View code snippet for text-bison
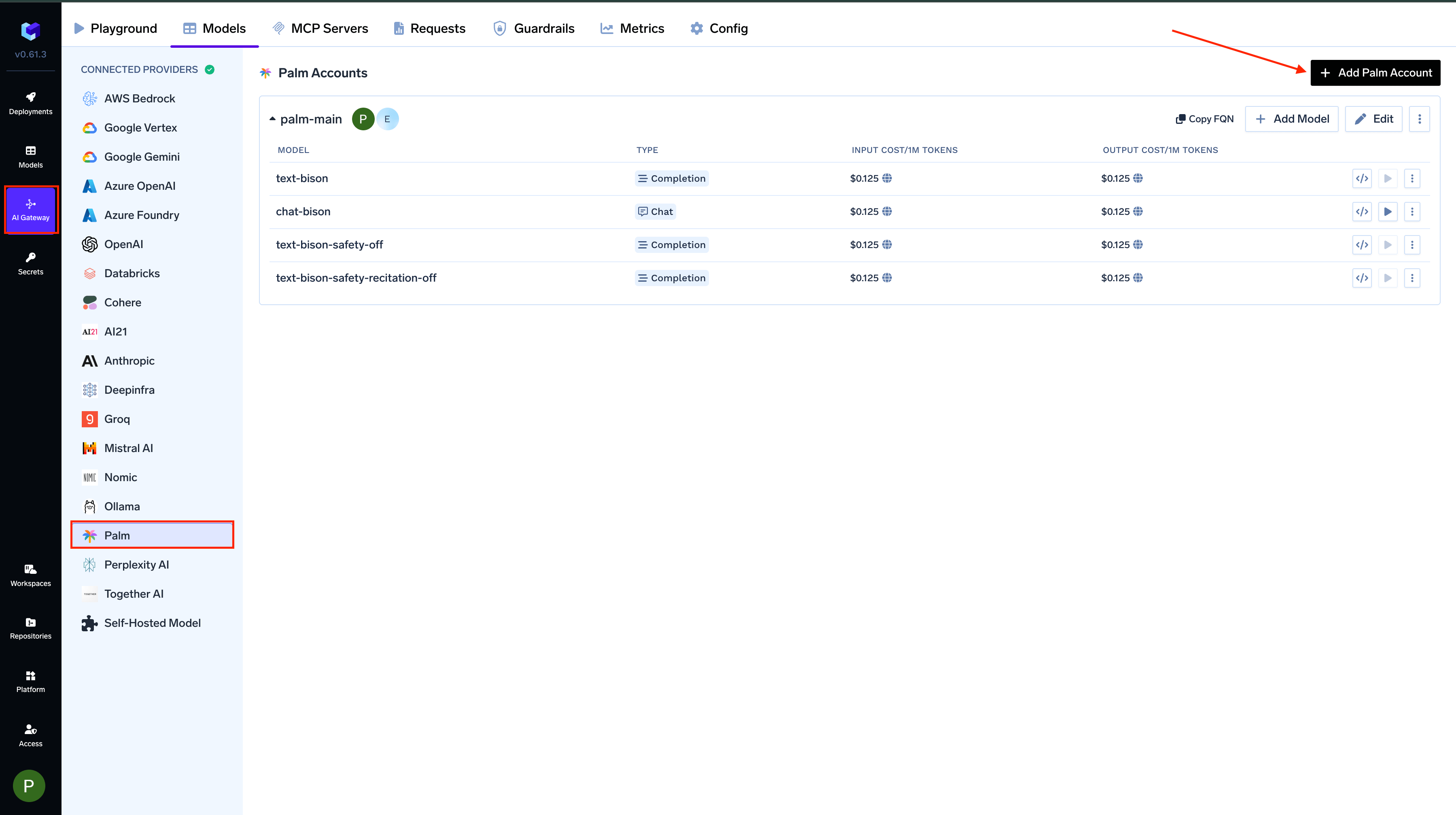The height and width of the screenshot is (815, 1456). [x=1362, y=178]
